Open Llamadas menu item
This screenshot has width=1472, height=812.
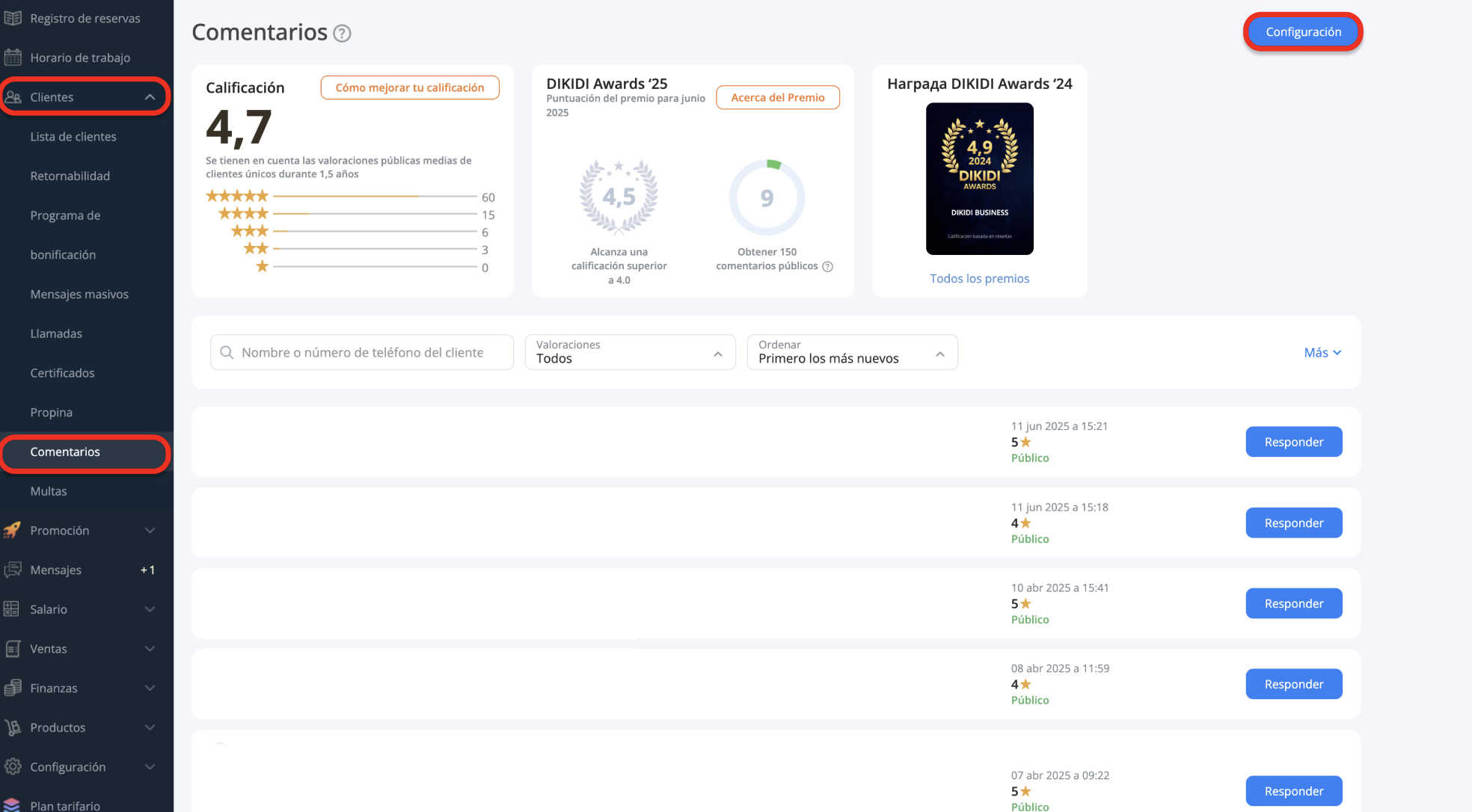click(56, 333)
